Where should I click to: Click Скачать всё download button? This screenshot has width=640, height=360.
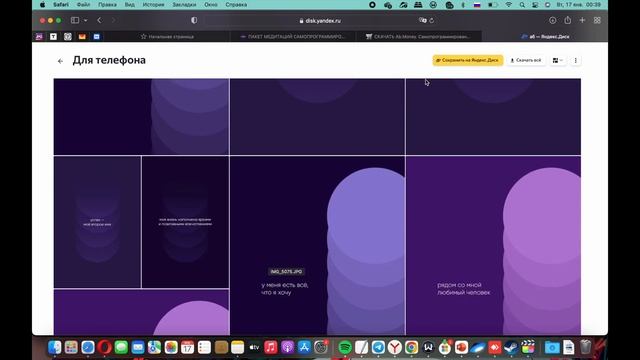tap(526, 60)
